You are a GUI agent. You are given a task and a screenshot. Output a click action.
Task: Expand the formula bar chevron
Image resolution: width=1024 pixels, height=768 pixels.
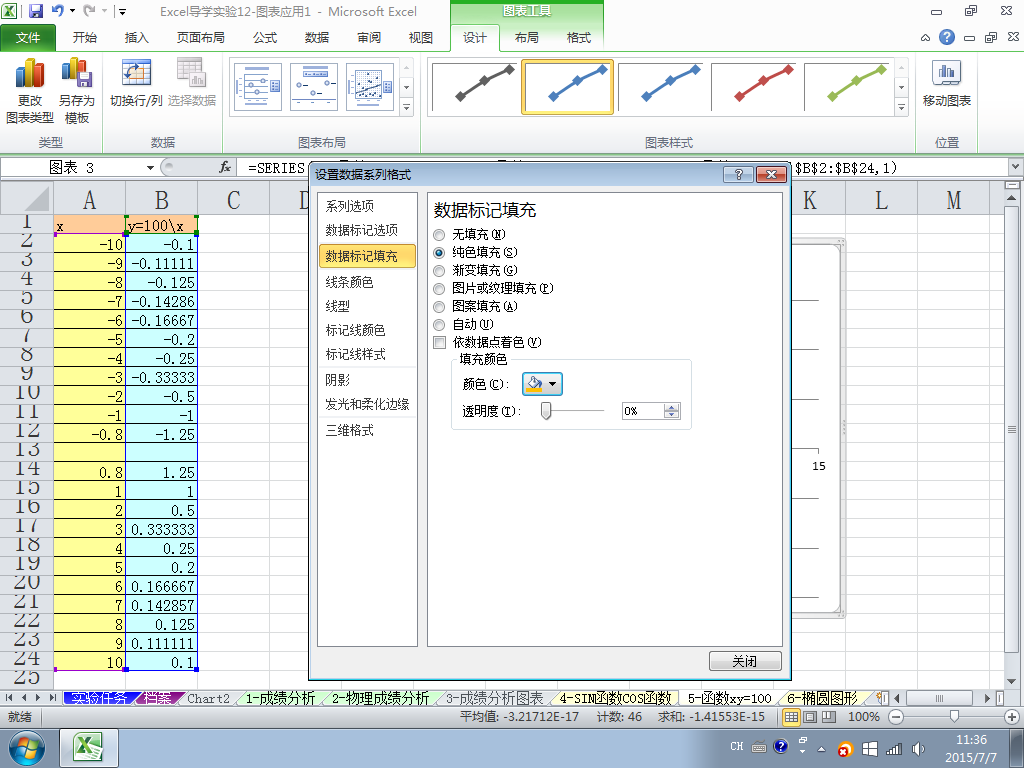coord(1016,167)
